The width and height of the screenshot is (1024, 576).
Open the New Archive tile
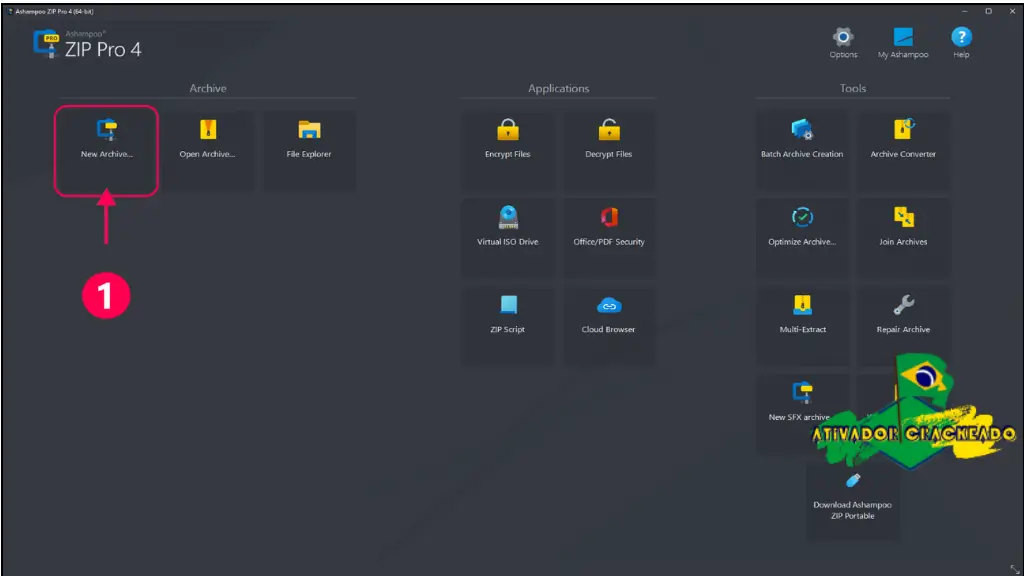click(x=106, y=151)
